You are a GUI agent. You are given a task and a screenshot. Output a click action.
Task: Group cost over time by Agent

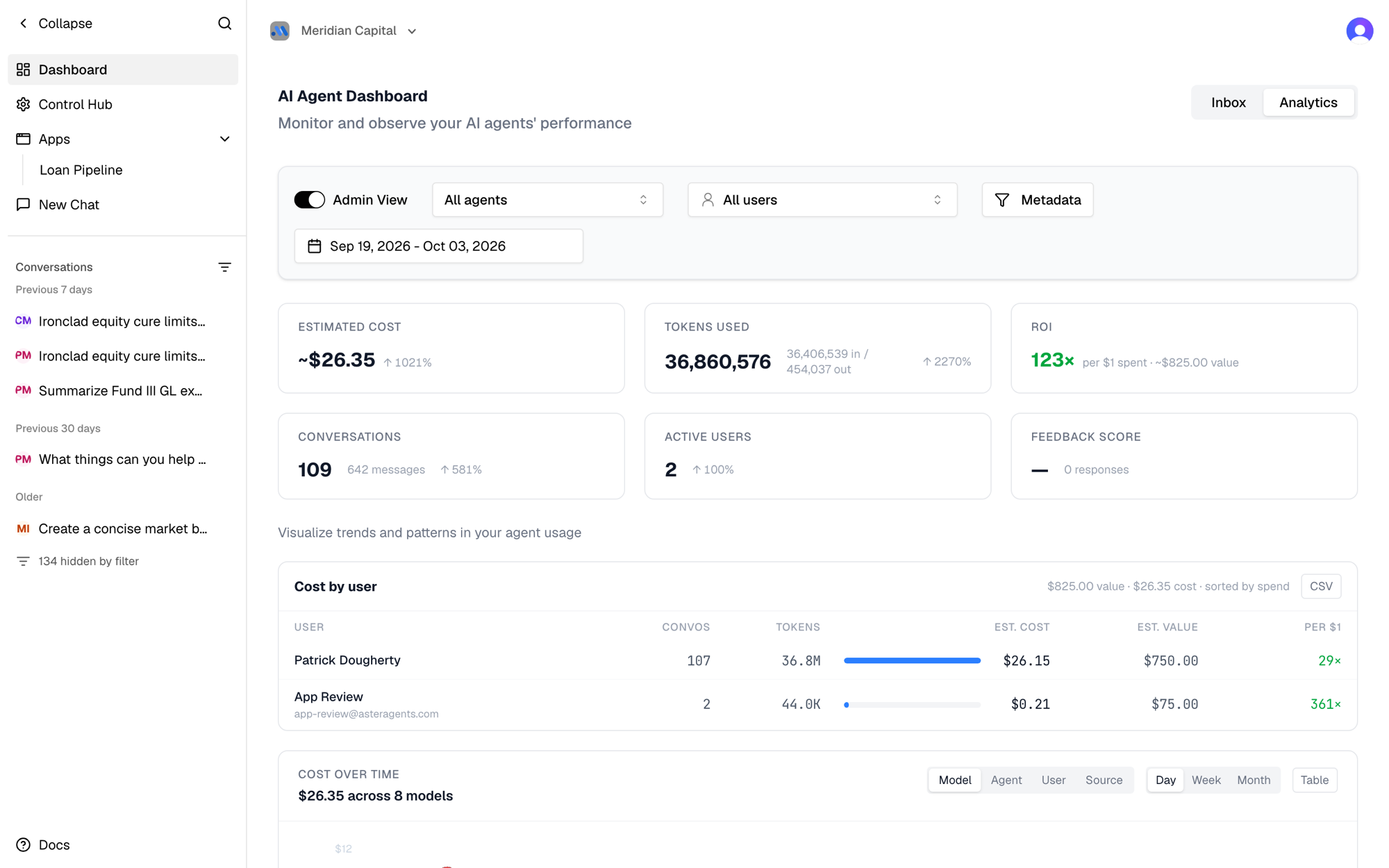pyautogui.click(x=1006, y=780)
